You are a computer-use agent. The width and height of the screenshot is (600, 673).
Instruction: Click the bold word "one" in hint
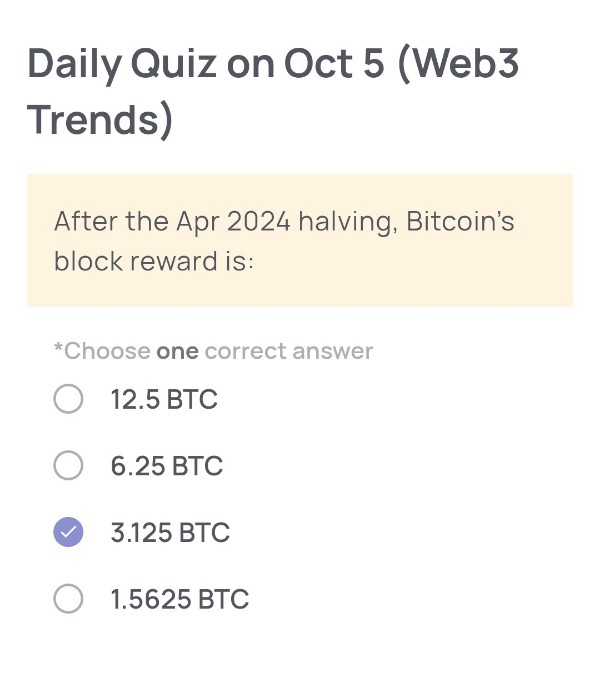pyautogui.click(x=177, y=351)
